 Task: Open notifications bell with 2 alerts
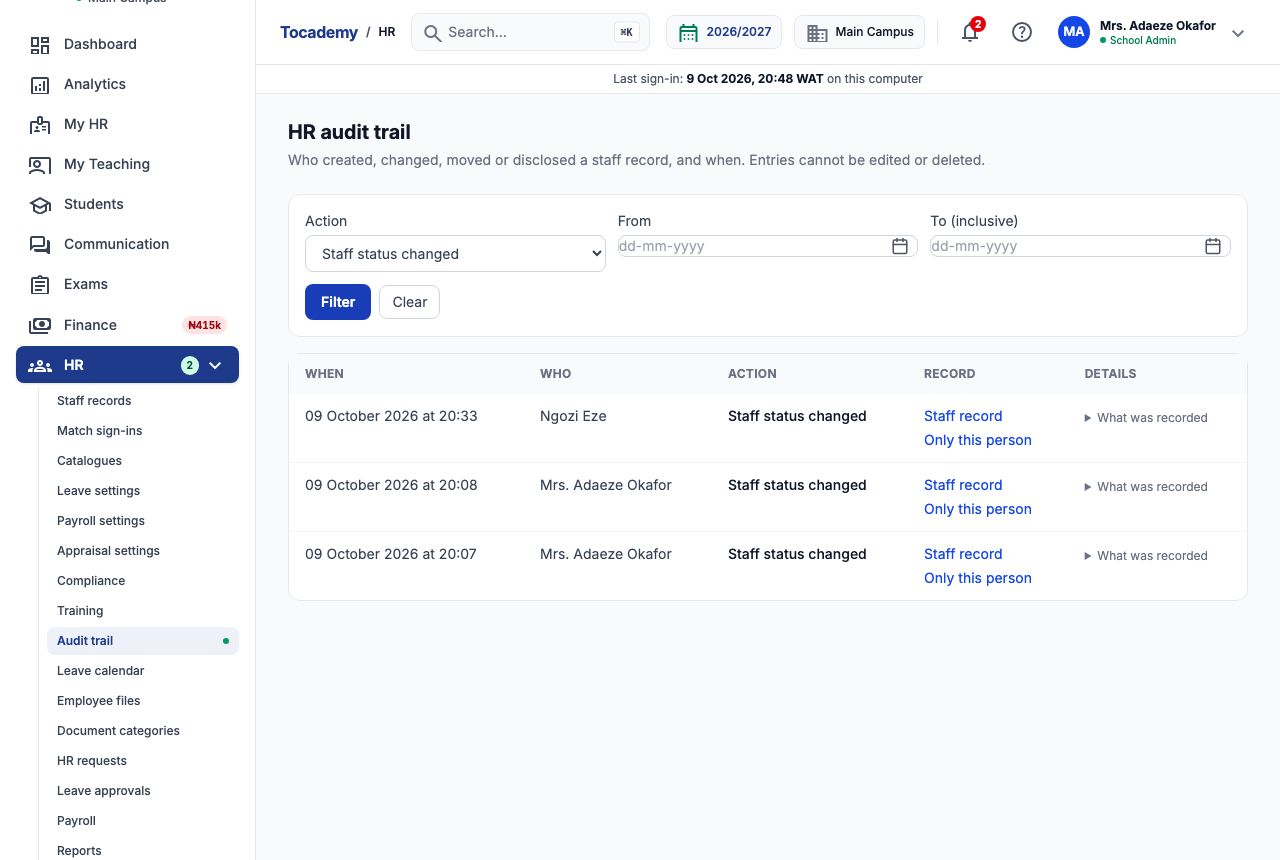970,32
